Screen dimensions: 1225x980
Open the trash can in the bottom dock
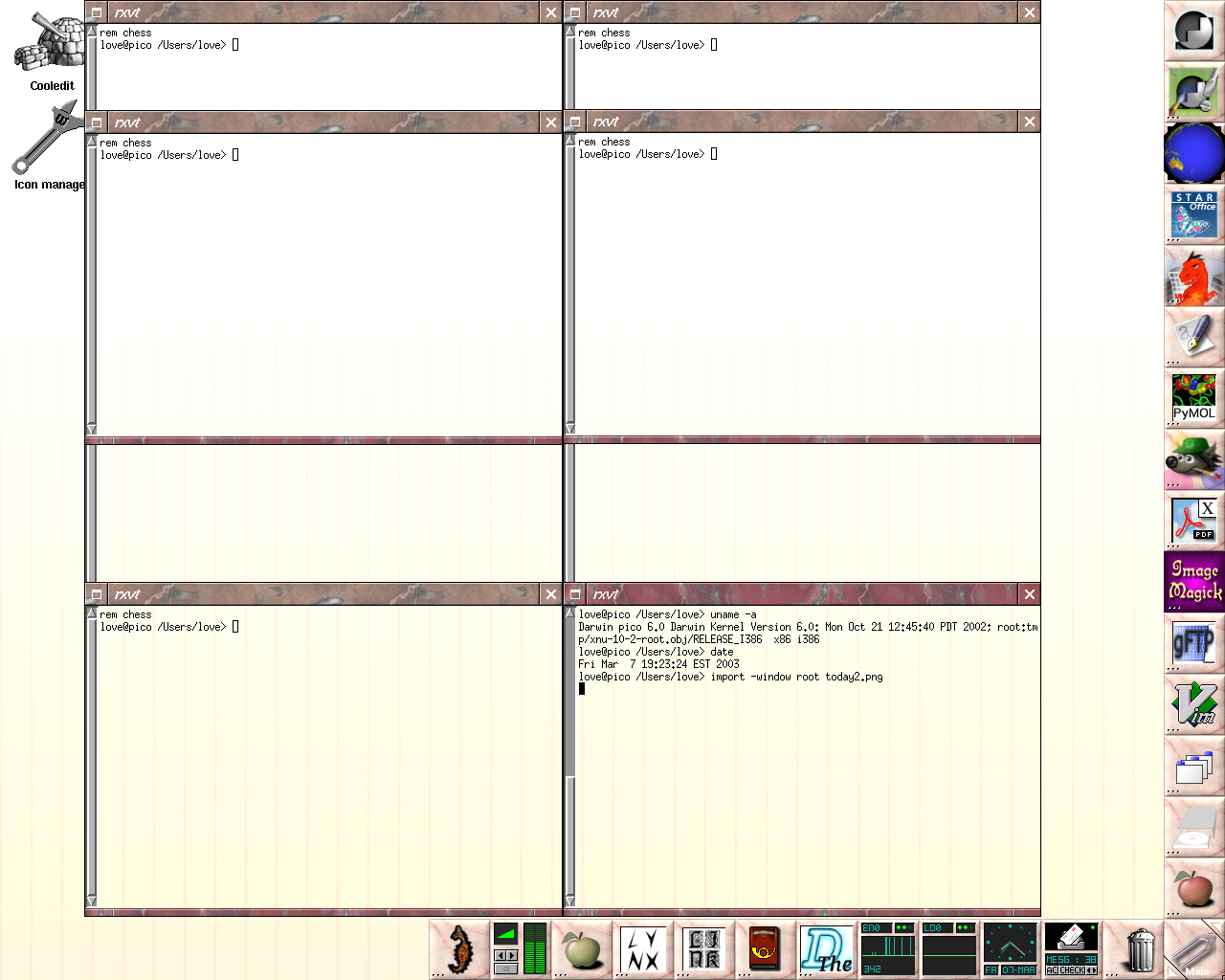1139,949
